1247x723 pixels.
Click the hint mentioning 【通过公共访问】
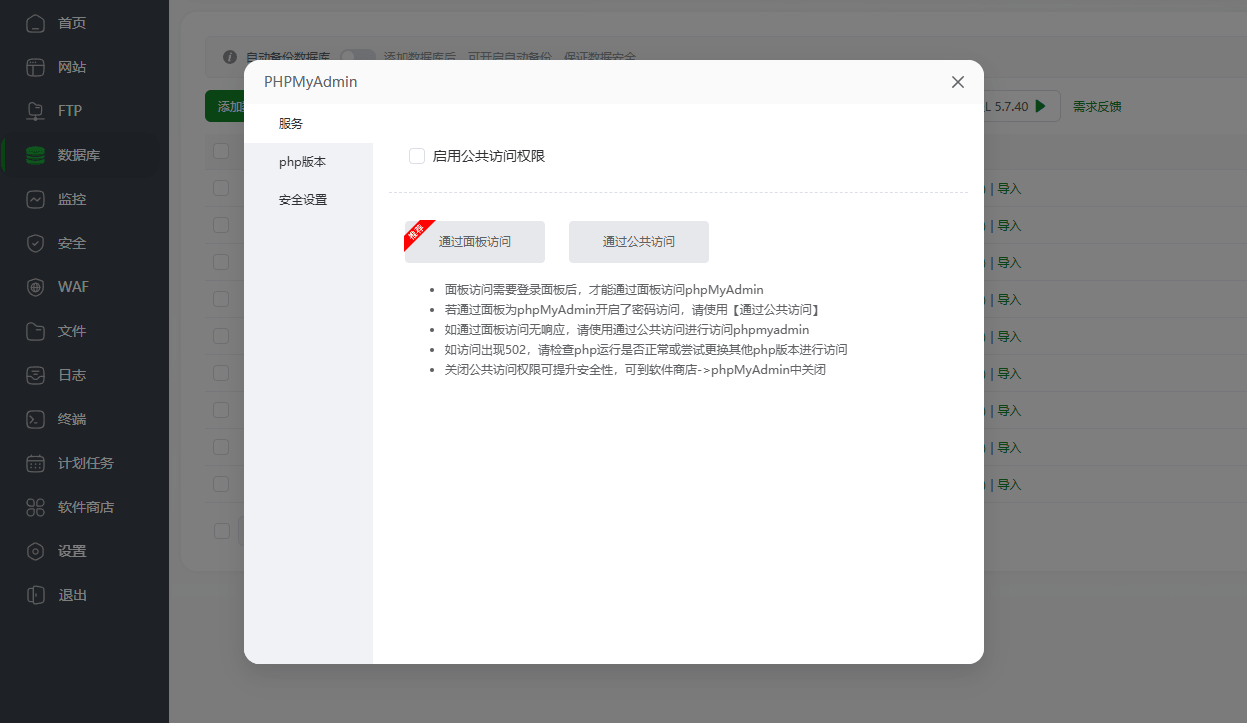point(633,310)
